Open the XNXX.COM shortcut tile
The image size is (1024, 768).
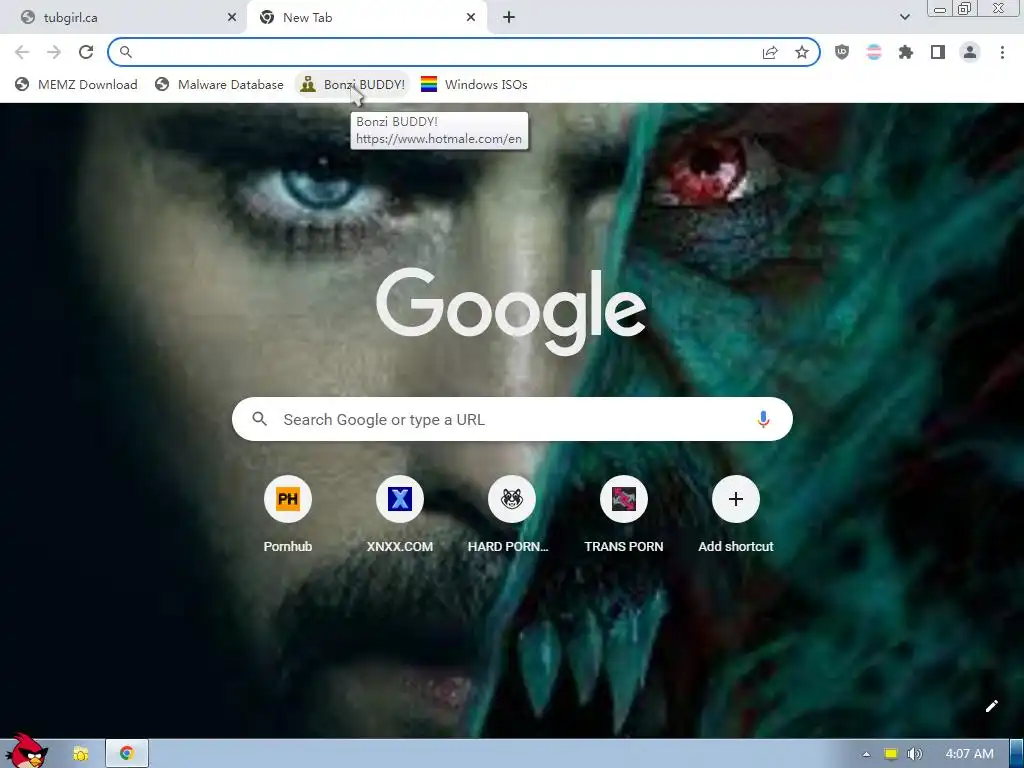[x=400, y=516]
